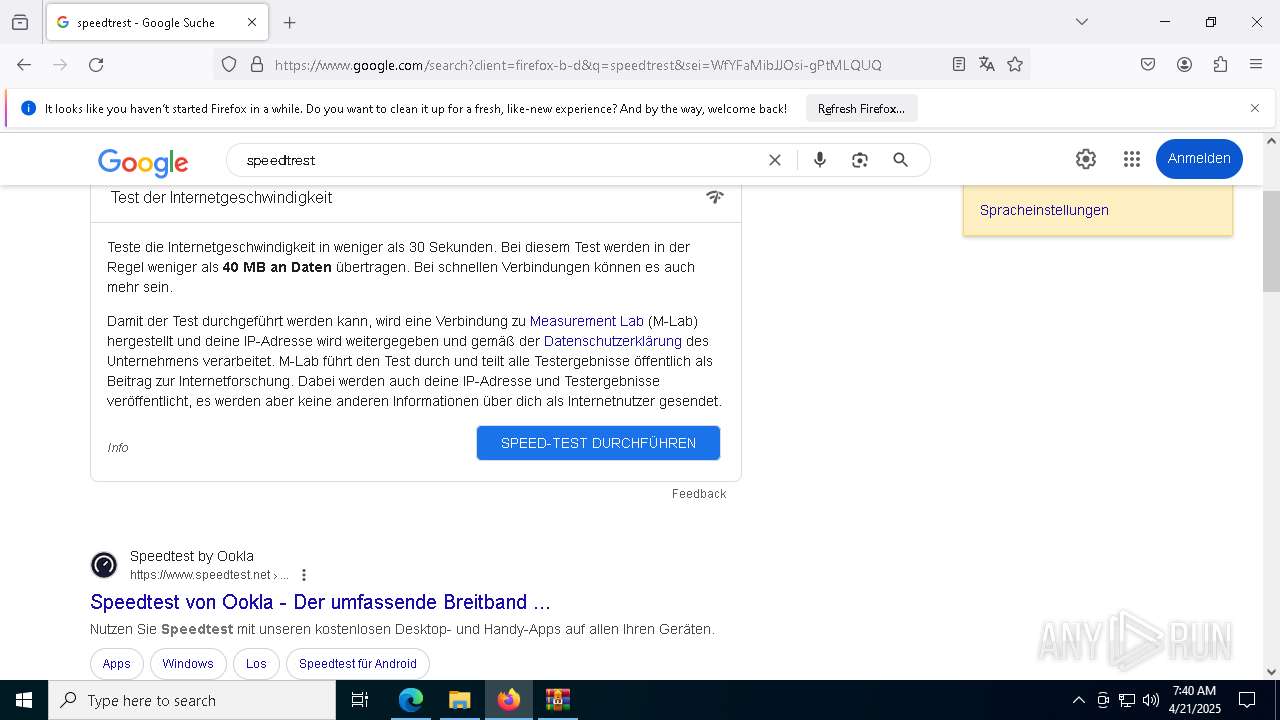
Task: Click the URL address bar
Action: 578,65
